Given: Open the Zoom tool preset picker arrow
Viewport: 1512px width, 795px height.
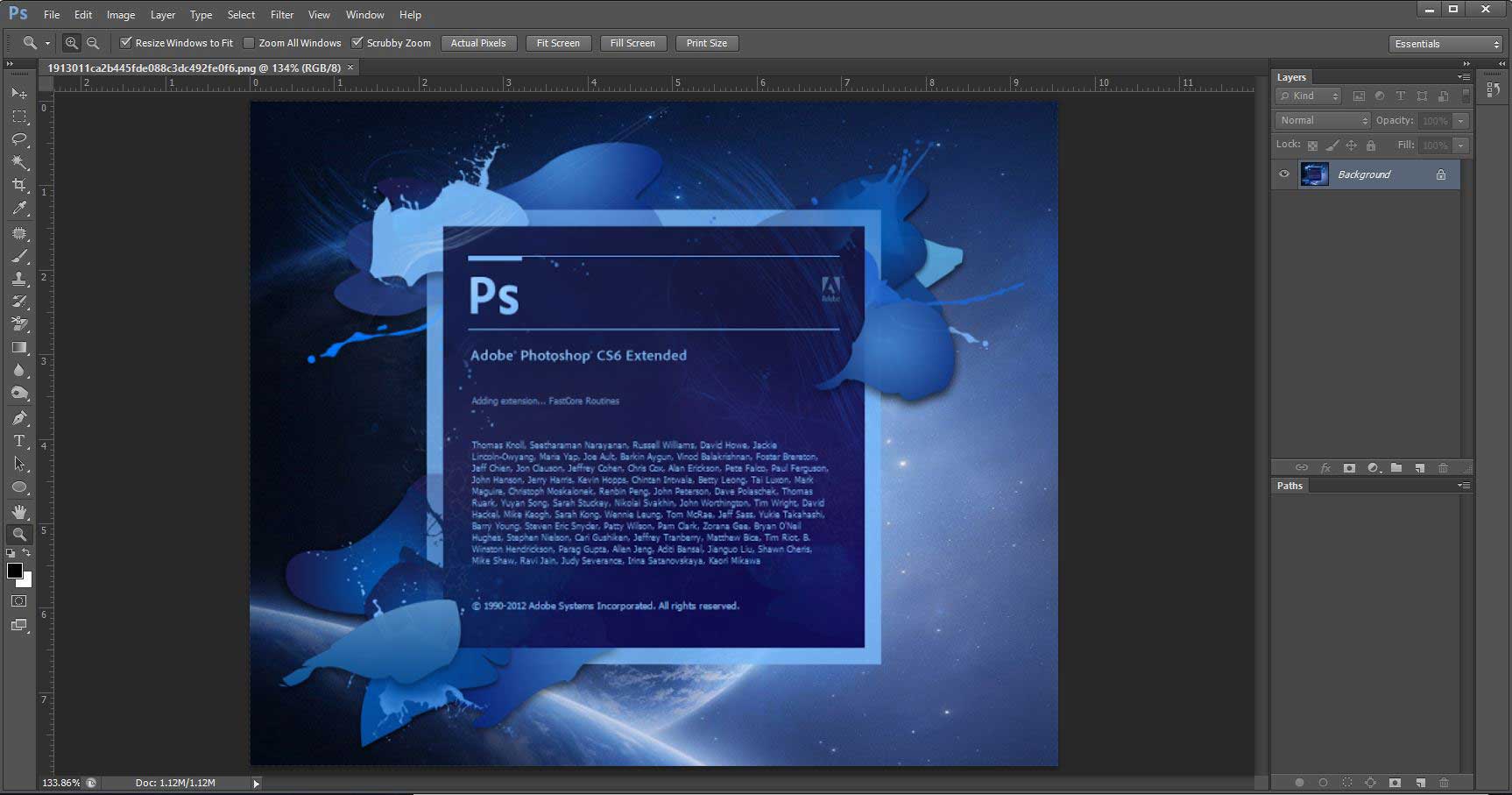Looking at the screenshot, I should click(47, 43).
